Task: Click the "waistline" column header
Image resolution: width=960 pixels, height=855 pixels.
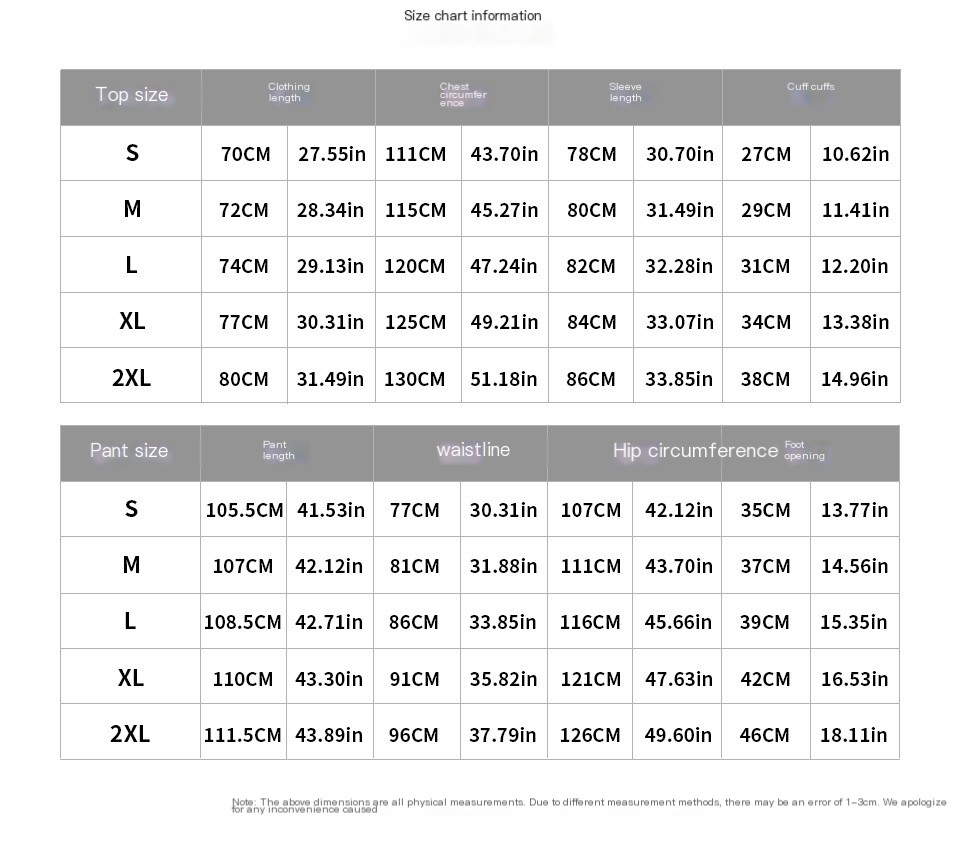Action: pos(473,450)
